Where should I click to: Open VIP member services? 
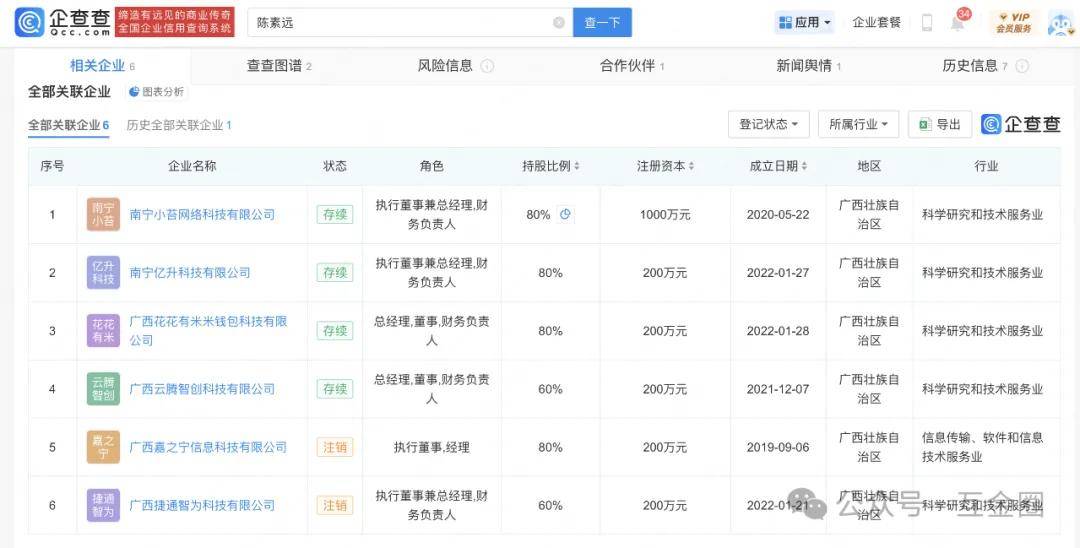tap(1014, 23)
